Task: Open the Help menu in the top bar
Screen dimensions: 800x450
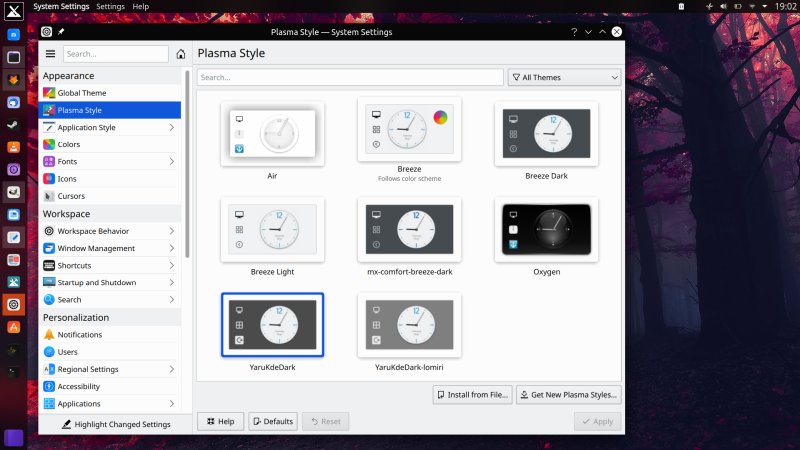Action: point(141,6)
